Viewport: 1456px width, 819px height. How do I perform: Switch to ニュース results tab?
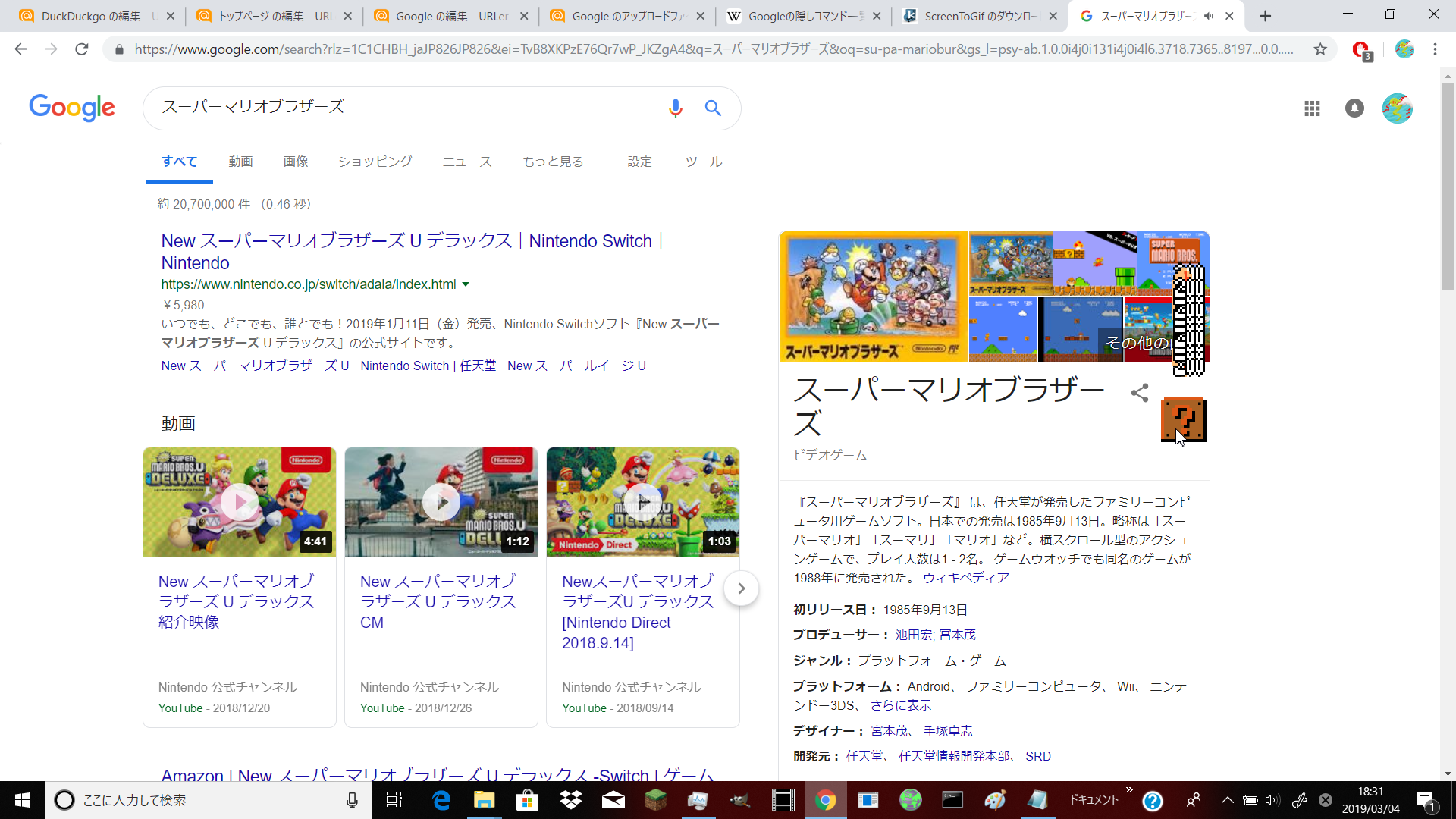click(467, 162)
